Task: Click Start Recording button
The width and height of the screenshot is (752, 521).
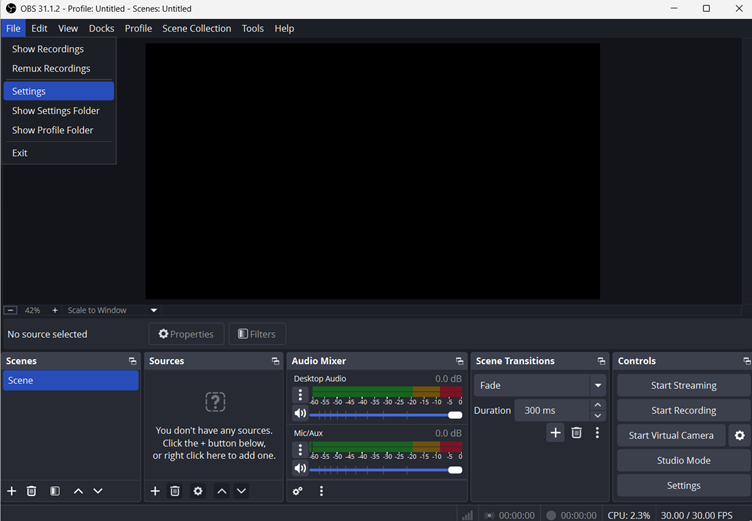Action: 683,410
